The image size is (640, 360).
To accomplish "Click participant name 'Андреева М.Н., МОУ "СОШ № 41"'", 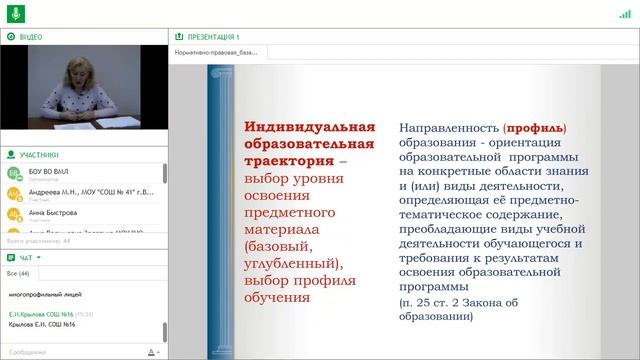I will coord(91,192).
